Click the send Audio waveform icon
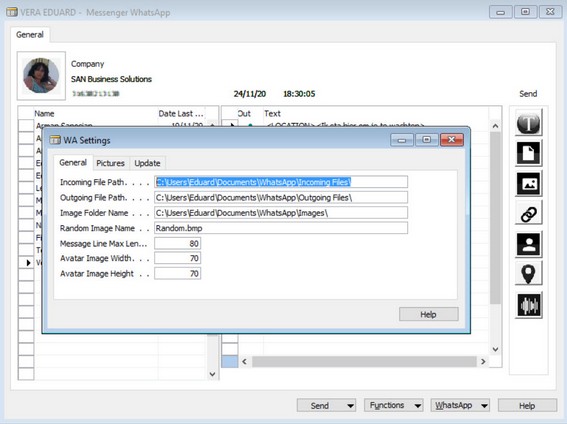The image size is (567, 424). (x=528, y=305)
